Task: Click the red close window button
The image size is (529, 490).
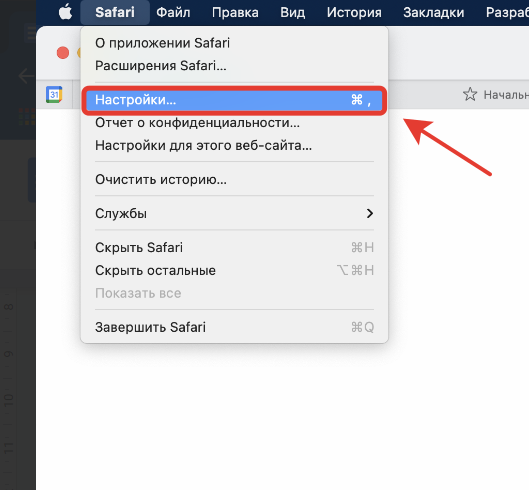Action: (63, 53)
